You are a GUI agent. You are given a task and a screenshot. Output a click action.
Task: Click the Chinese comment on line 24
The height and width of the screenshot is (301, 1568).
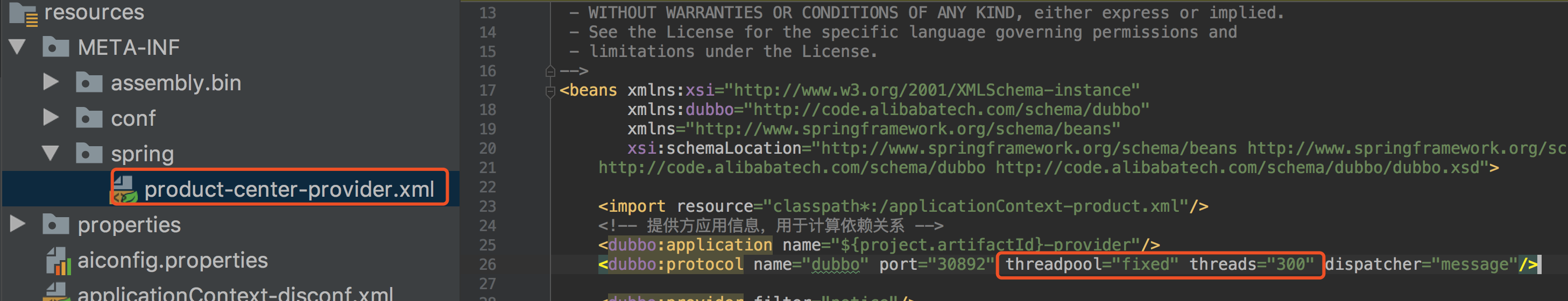pyautogui.click(x=771, y=226)
